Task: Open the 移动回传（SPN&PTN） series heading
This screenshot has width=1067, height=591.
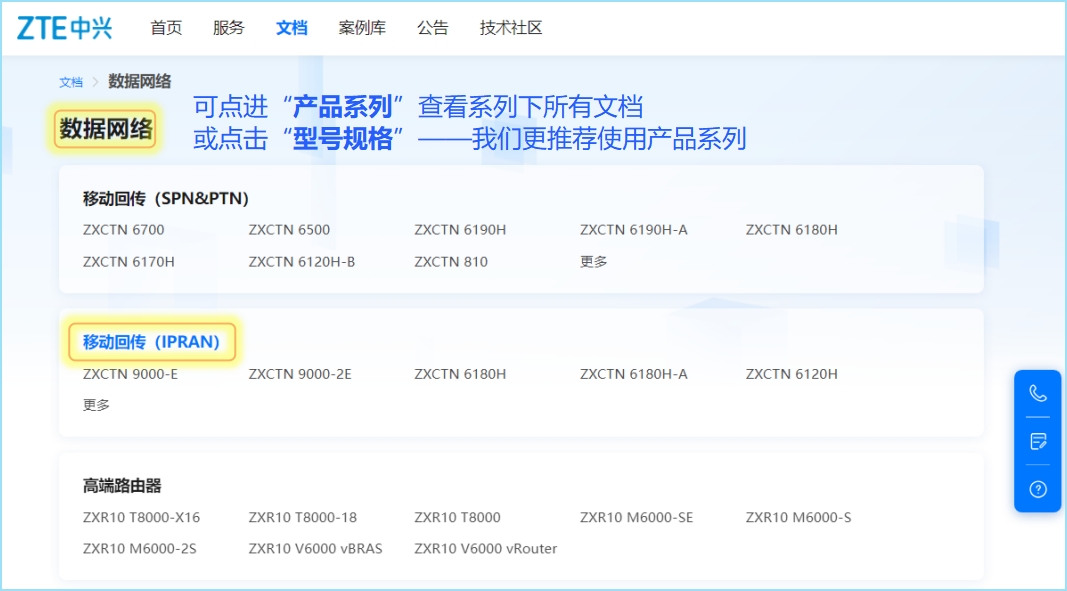Action: pos(166,198)
